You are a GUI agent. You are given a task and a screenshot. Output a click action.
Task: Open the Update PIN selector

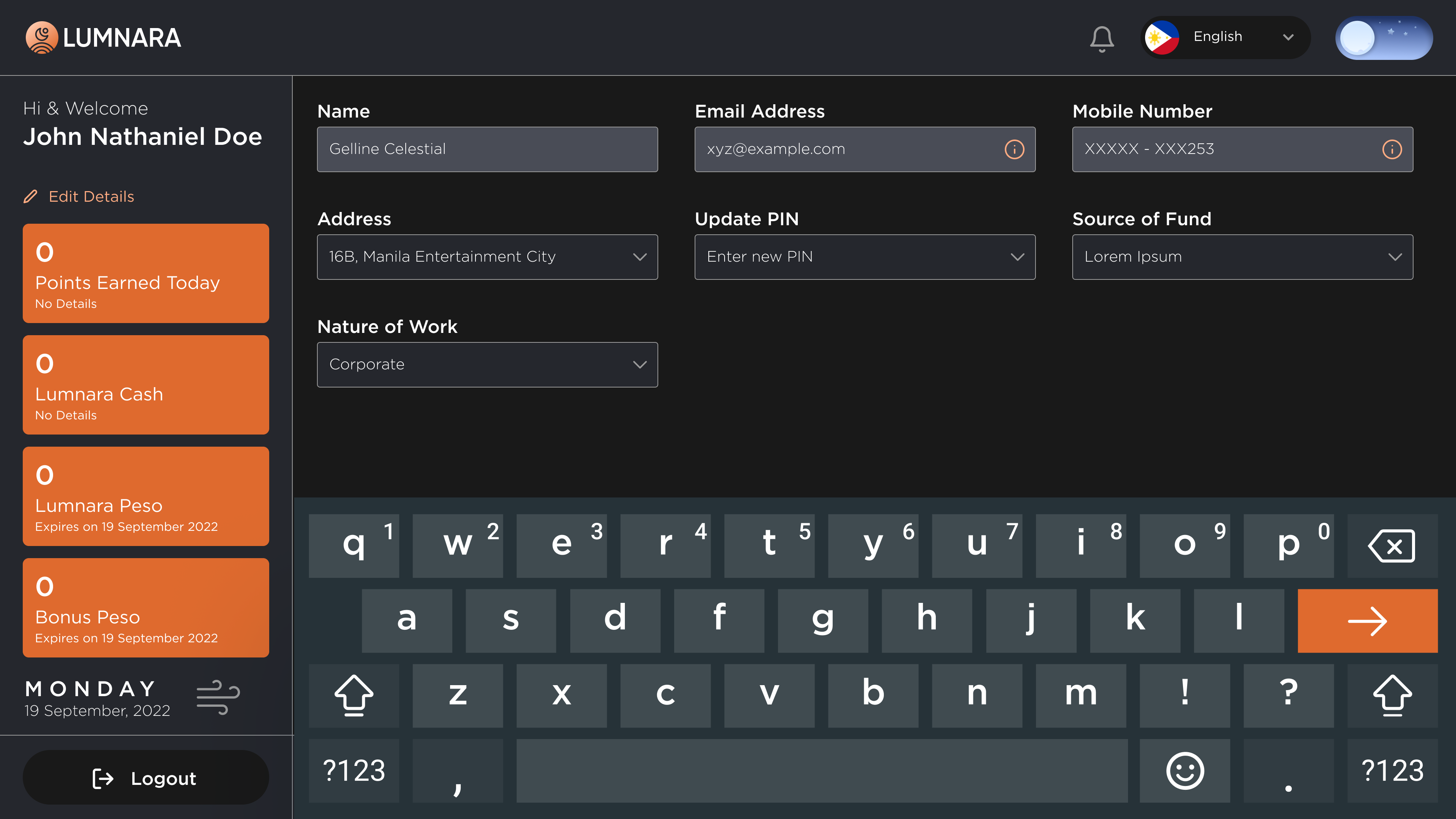(865, 257)
